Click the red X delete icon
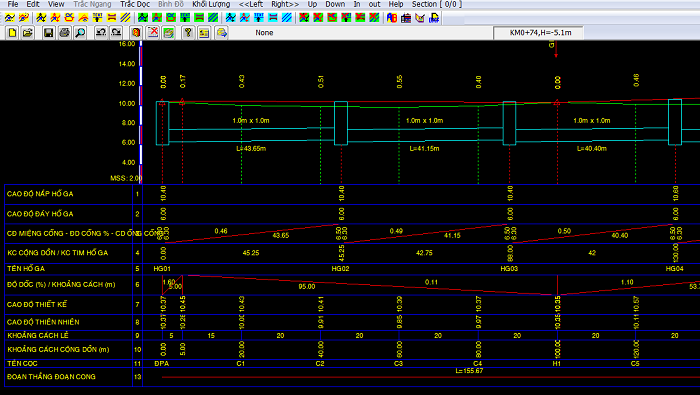700x395 pixels. click(x=153, y=33)
